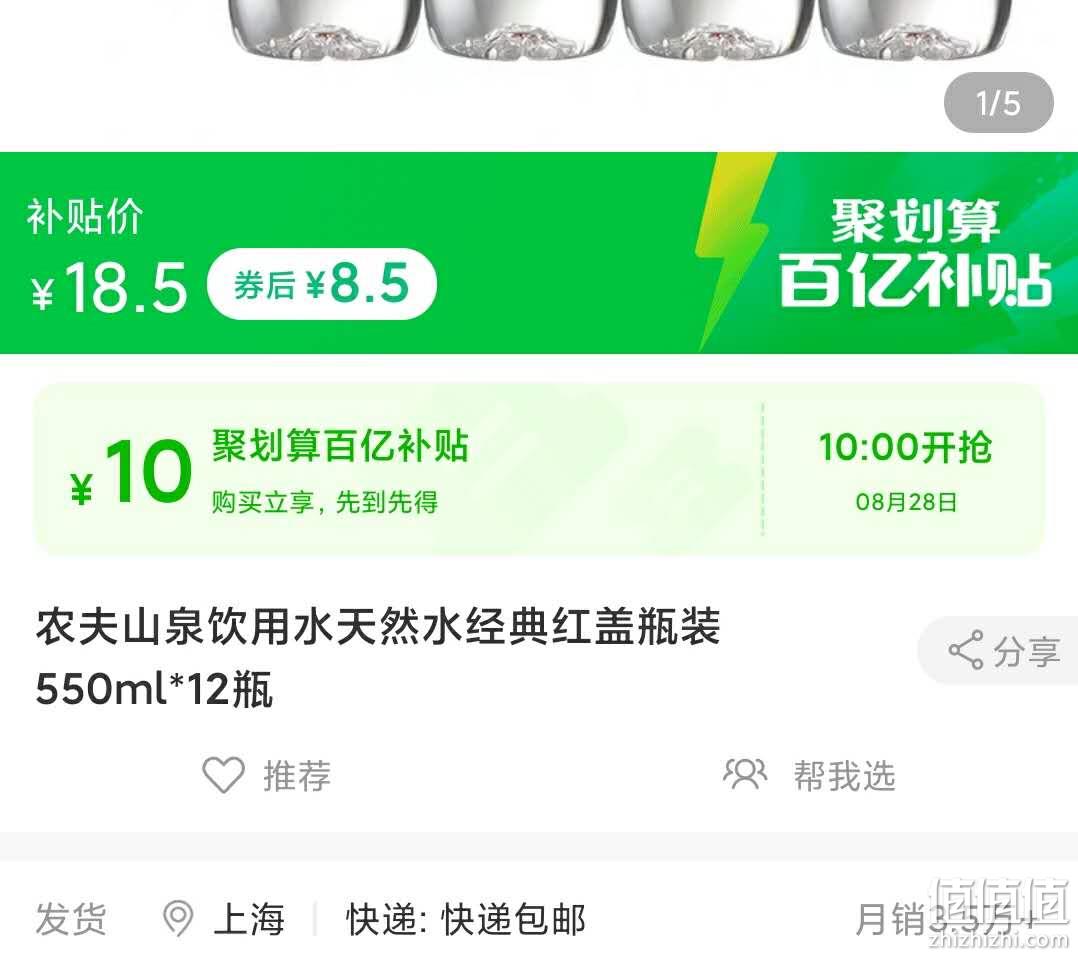The height and width of the screenshot is (957, 1078).
Task: Tap the 补贴价 ¥18.5 price
Action: coord(108,257)
